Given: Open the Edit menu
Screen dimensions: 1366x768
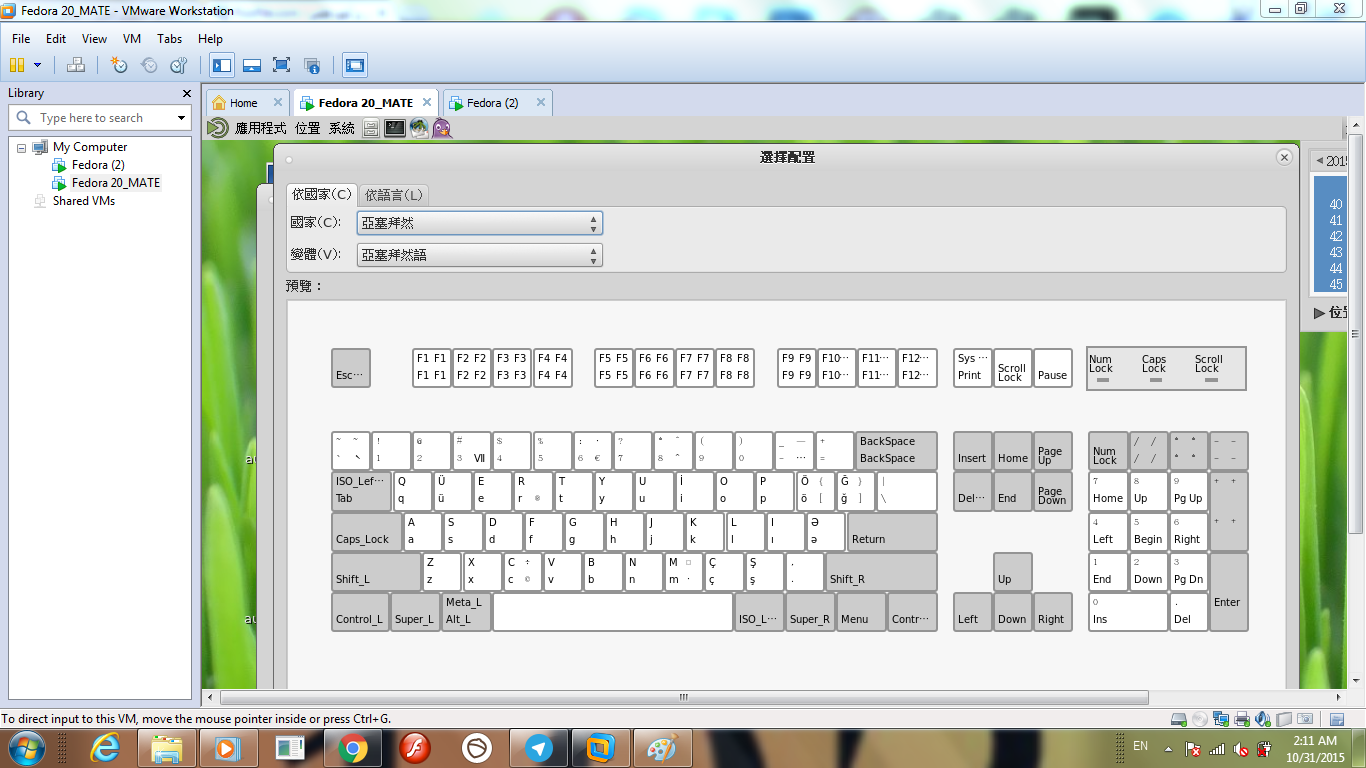Looking at the screenshot, I should tap(56, 39).
